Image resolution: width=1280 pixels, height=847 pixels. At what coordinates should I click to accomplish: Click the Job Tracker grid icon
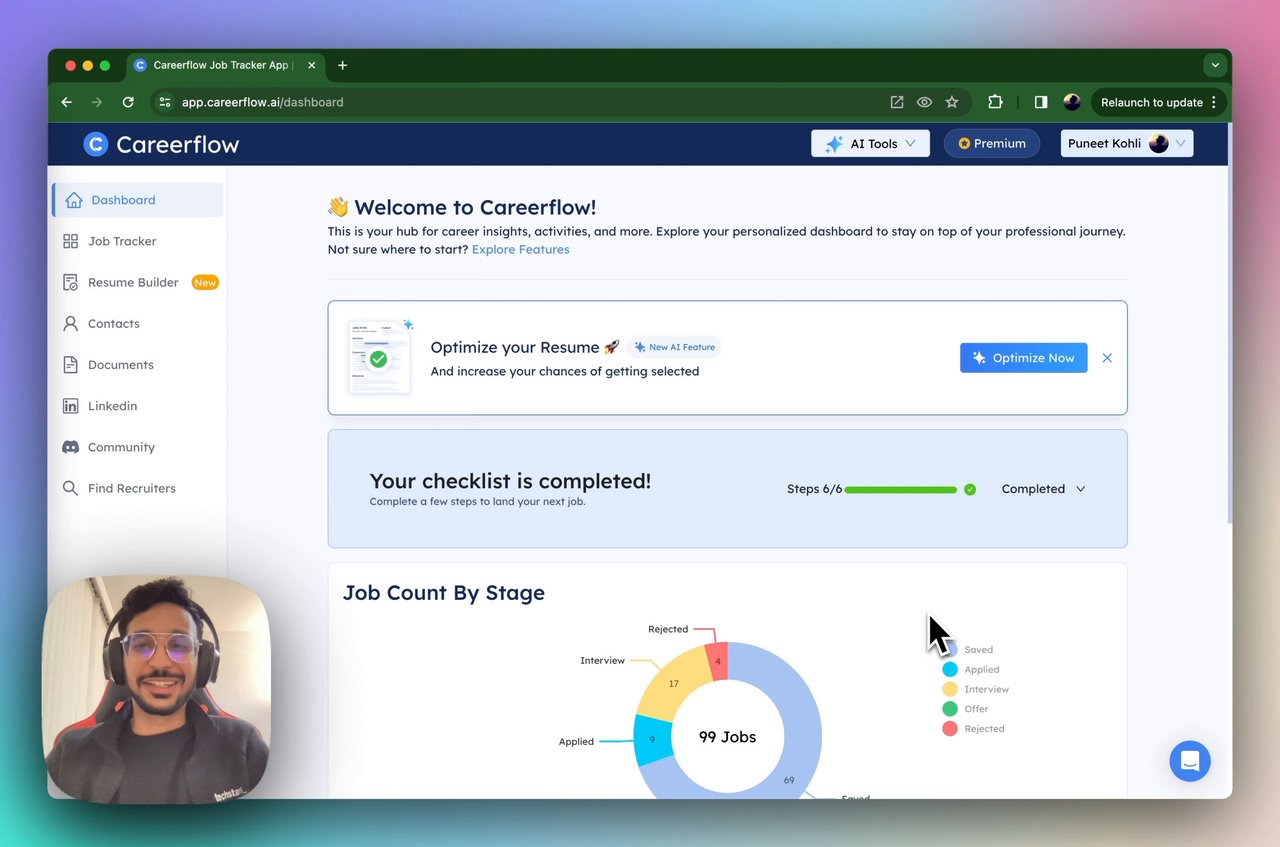(x=70, y=241)
